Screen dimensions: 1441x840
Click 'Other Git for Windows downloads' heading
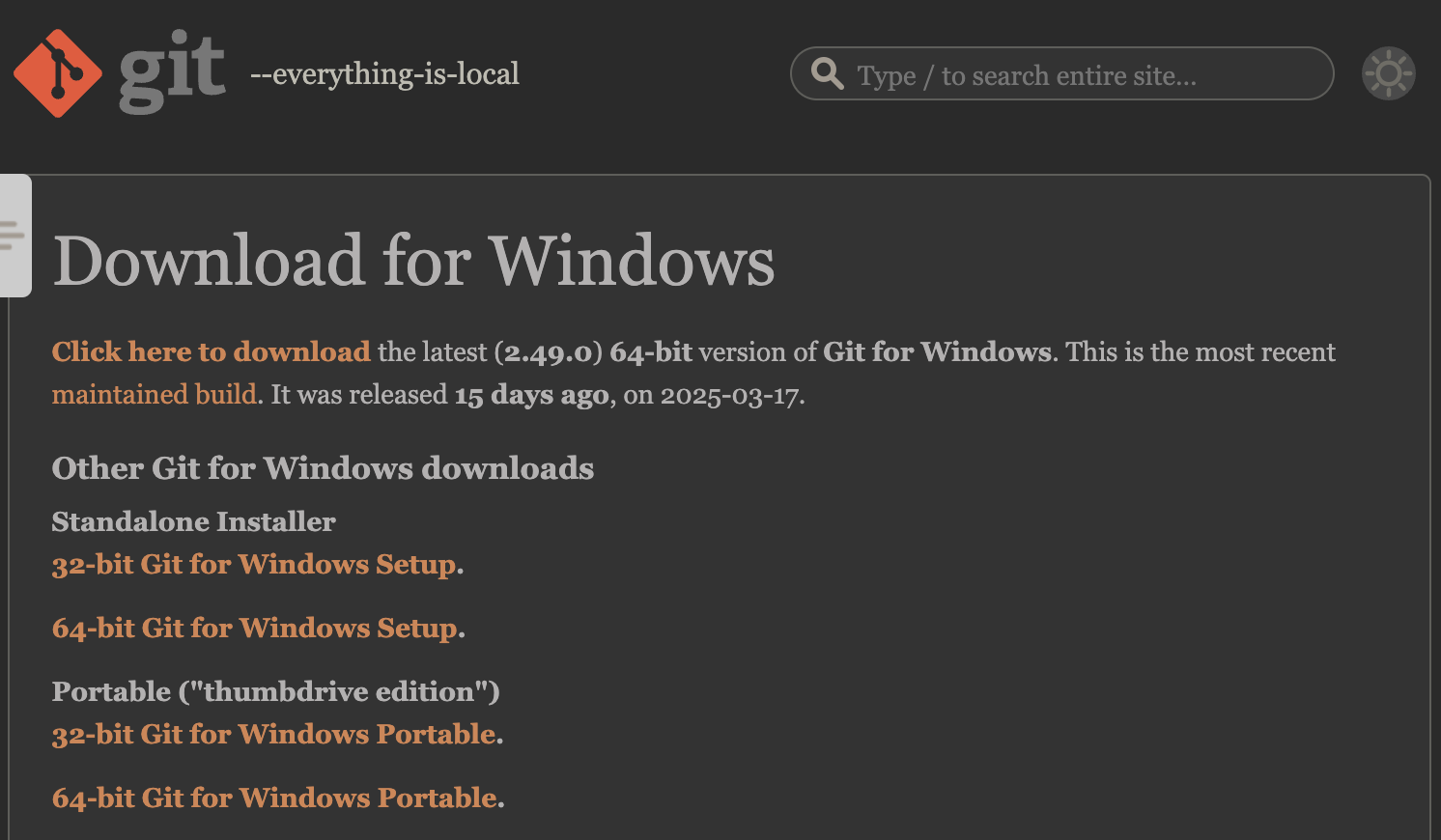(x=323, y=468)
